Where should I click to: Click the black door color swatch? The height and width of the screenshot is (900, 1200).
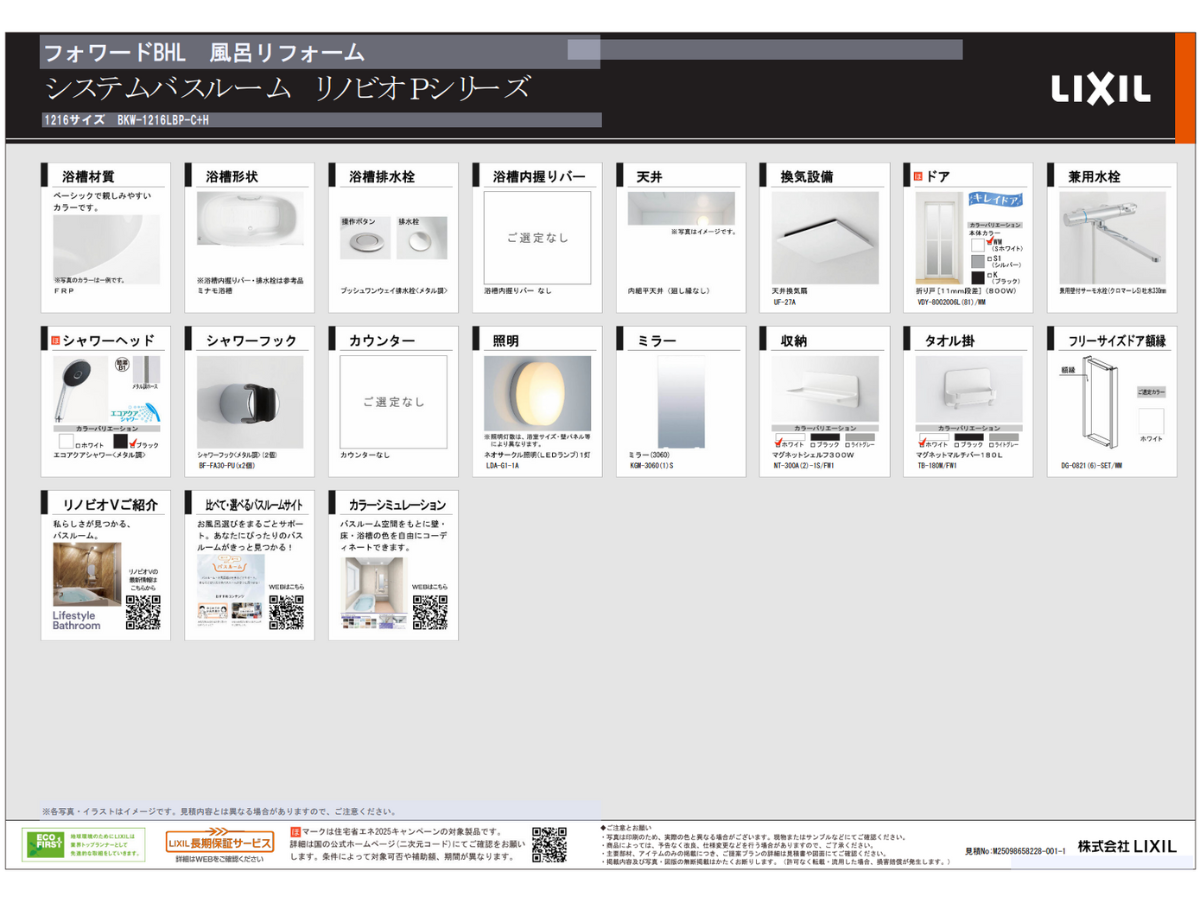(x=977, y=276)
